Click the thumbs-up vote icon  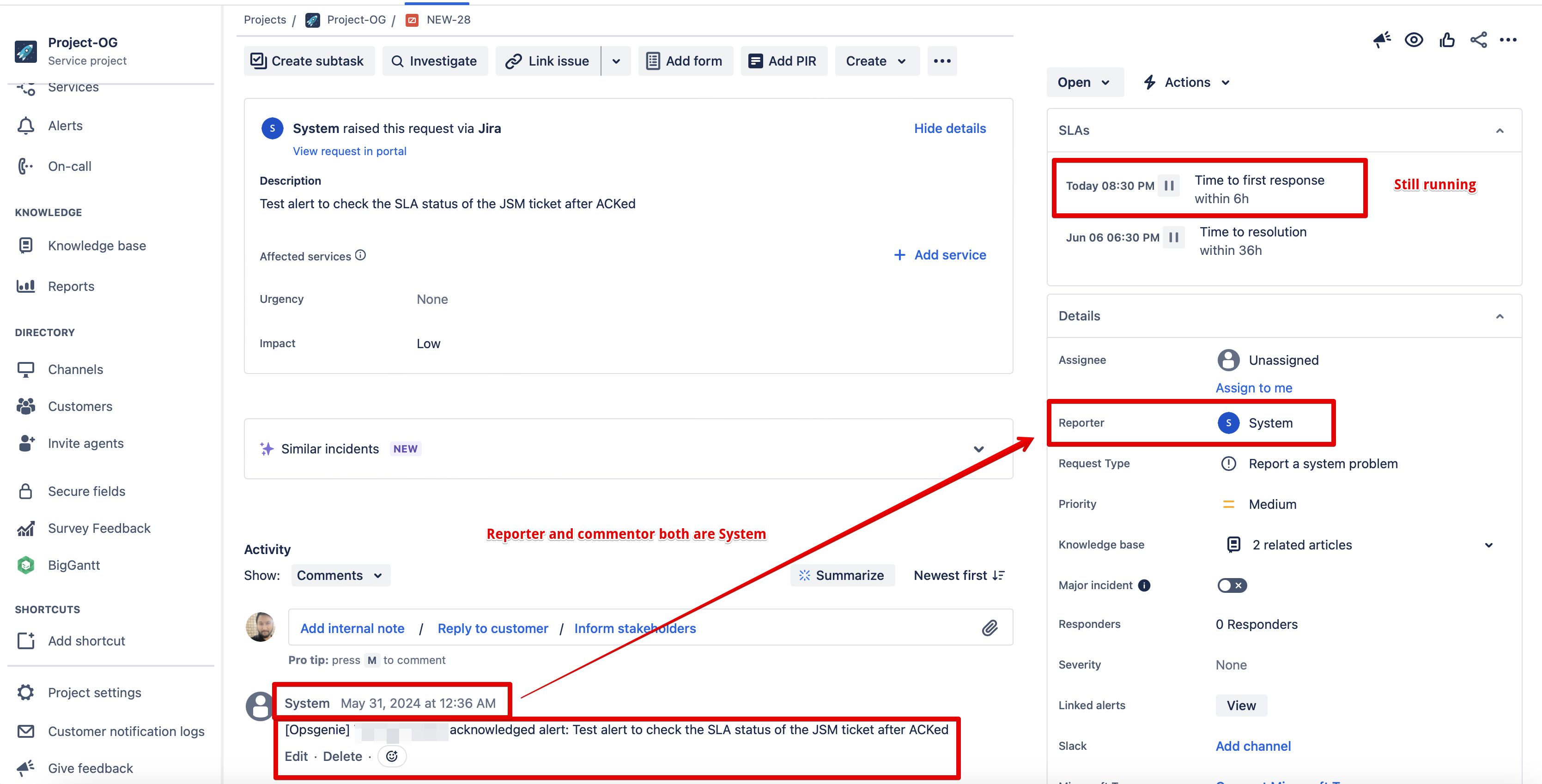(x=1447, y=40)
